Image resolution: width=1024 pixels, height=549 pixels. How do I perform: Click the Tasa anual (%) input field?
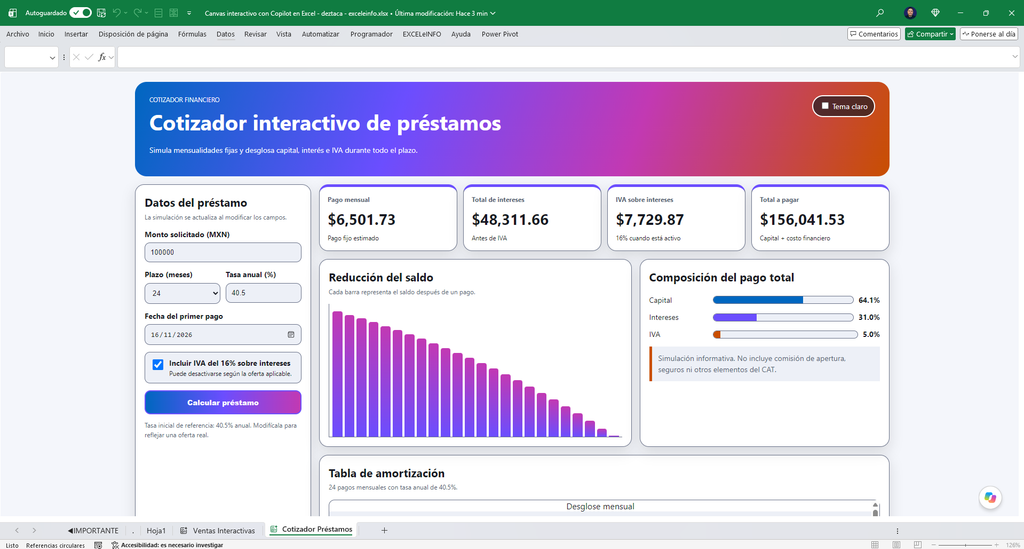pos(263,292)
